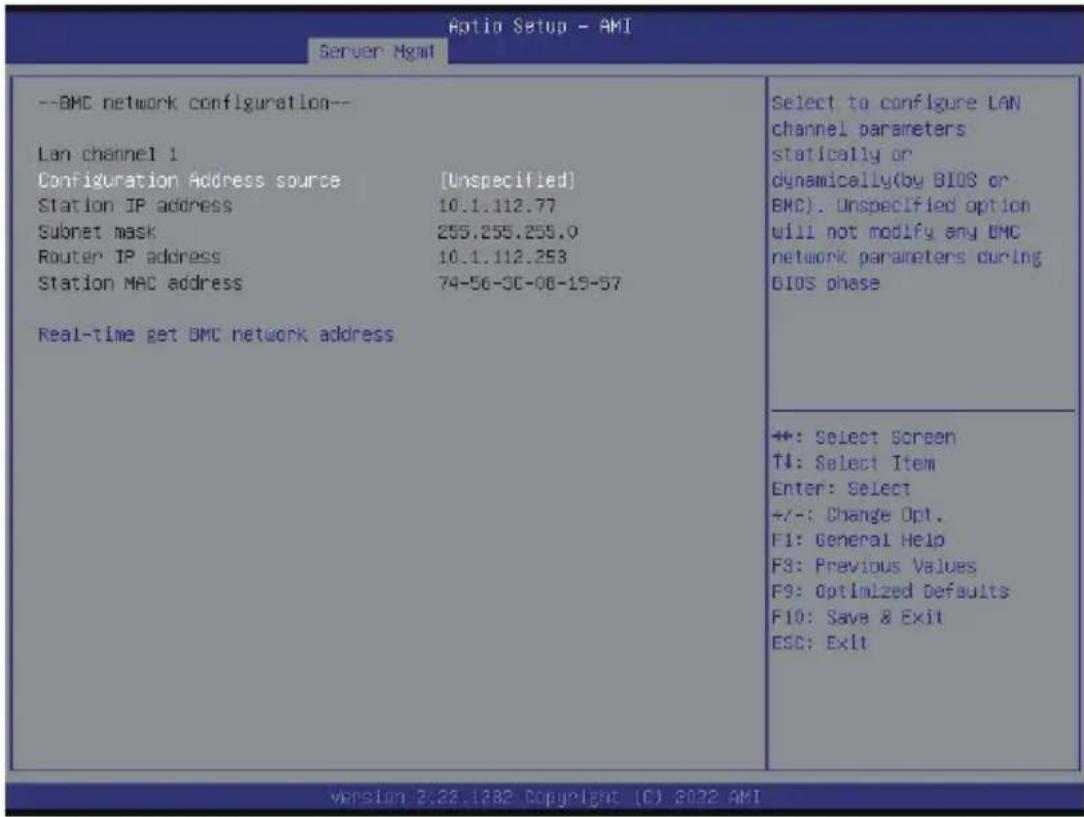Viewport: 1084px width, 817px height.
Task: Click the Enter: Select key hint
Action: (x=841, y=489)
